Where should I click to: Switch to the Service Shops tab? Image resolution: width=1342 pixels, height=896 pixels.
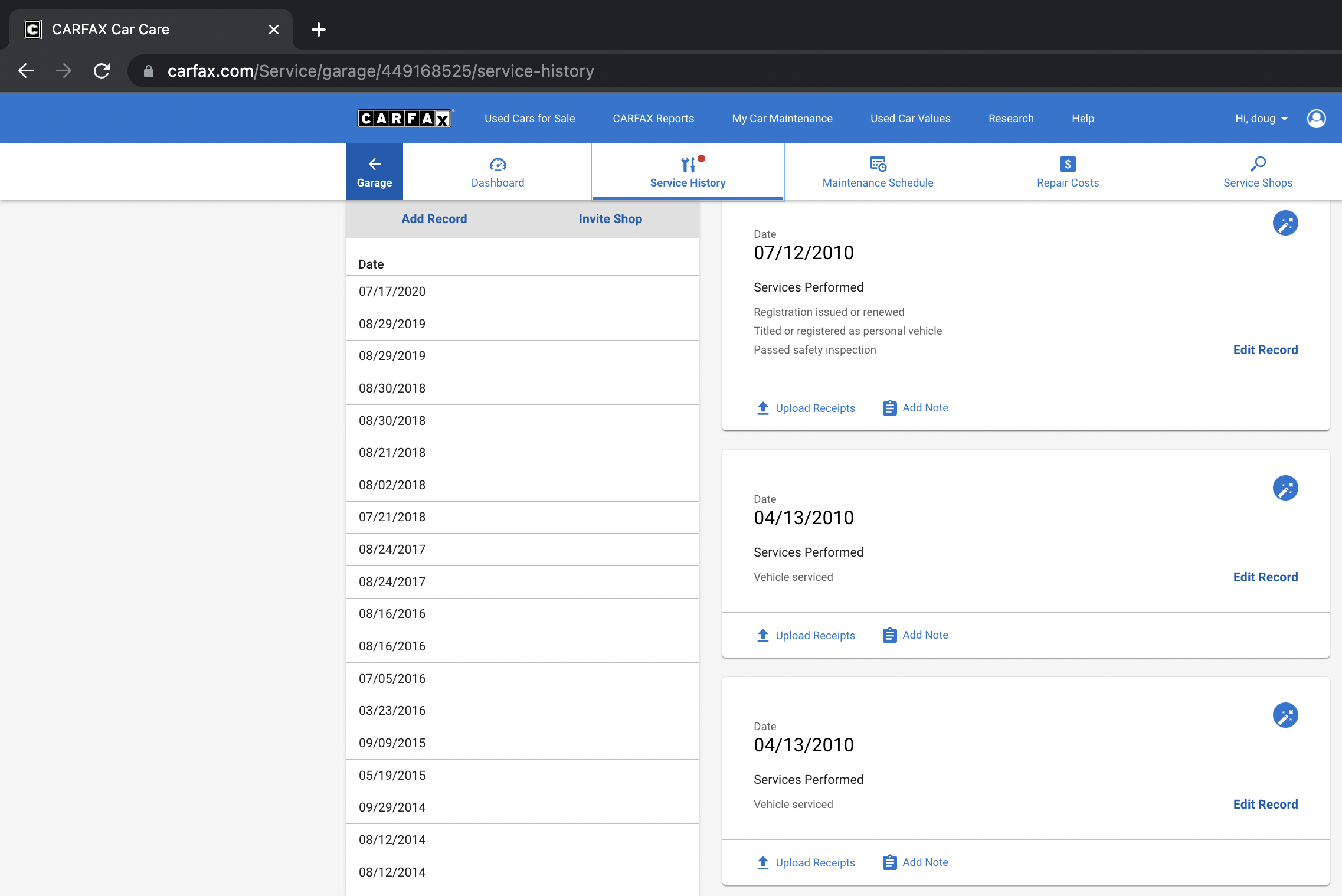click(x=1258, y=172)
